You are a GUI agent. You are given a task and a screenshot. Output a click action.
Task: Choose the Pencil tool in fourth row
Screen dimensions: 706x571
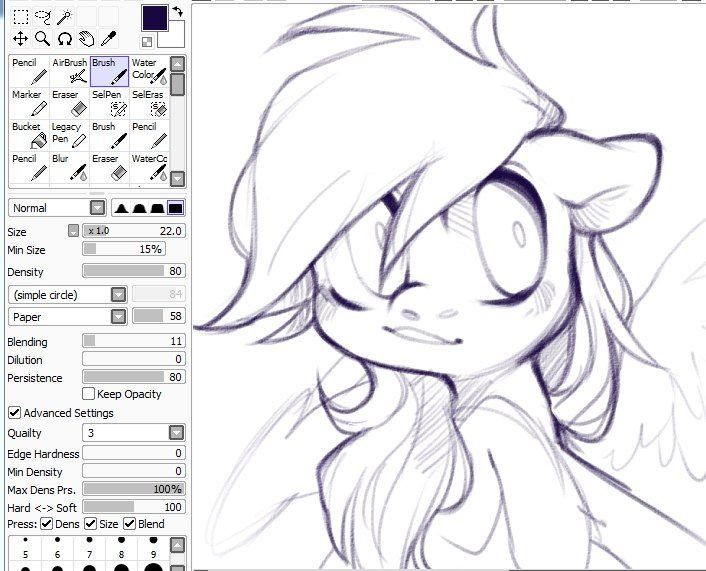[x=29, y=168]
